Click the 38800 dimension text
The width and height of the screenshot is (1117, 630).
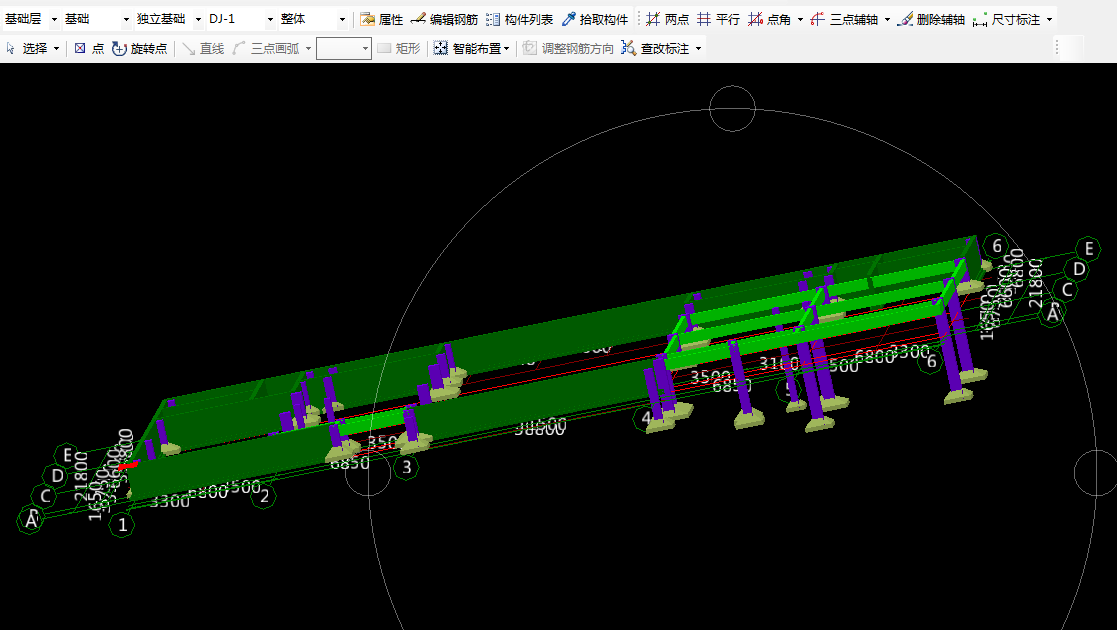pos(541,427)
